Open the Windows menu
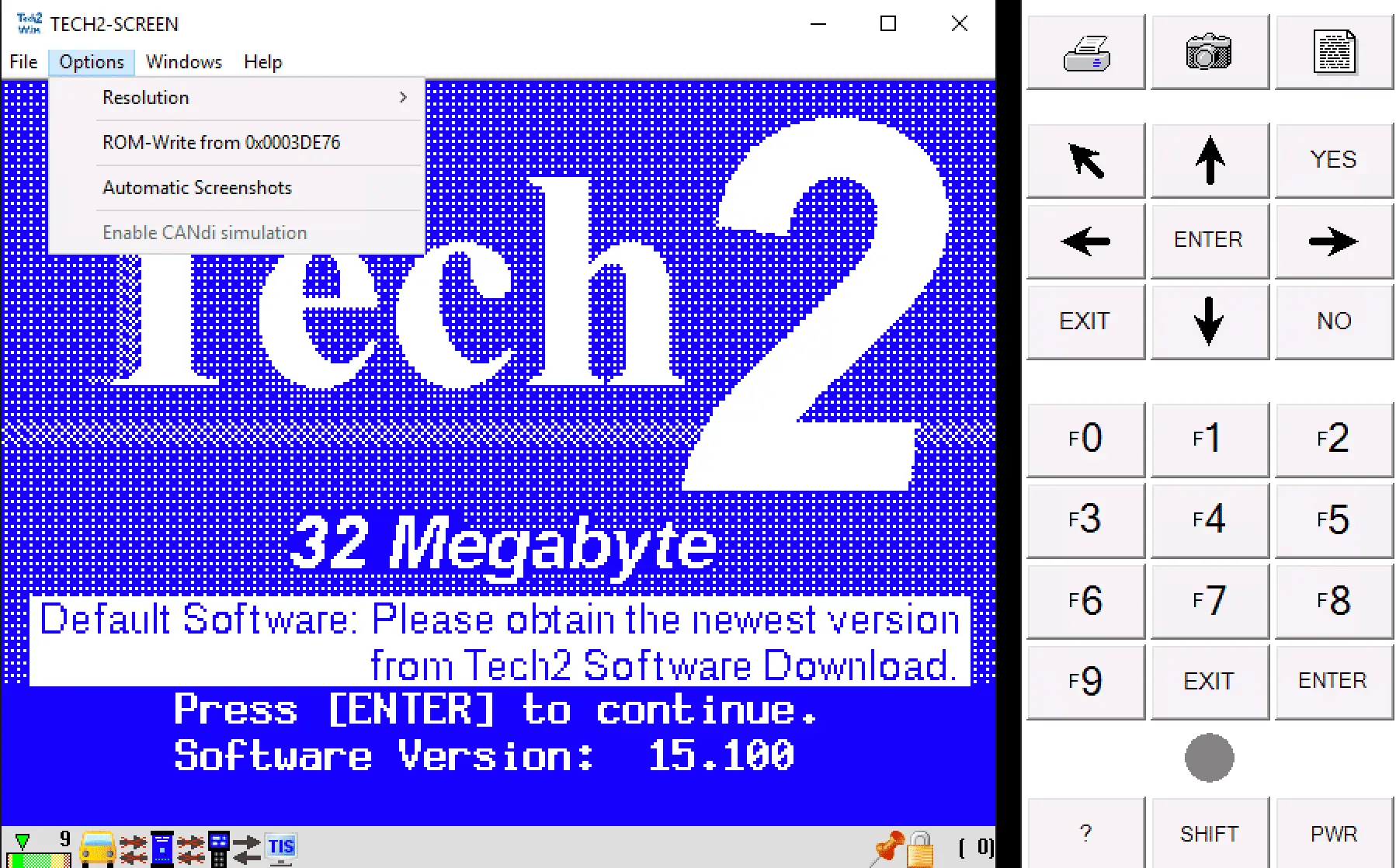Image resolution: width=1396 pixels, height=868 pixels. pos(184,62)
